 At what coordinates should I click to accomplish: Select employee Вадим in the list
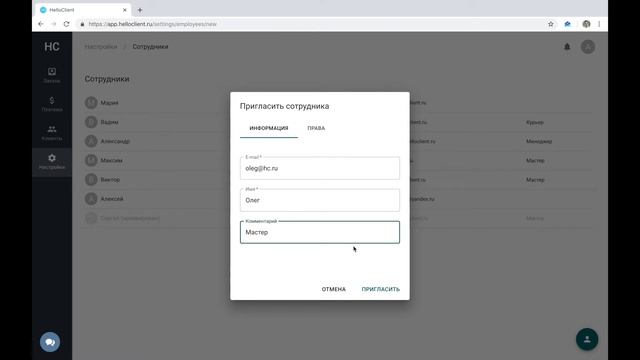[x=109, y=122]
